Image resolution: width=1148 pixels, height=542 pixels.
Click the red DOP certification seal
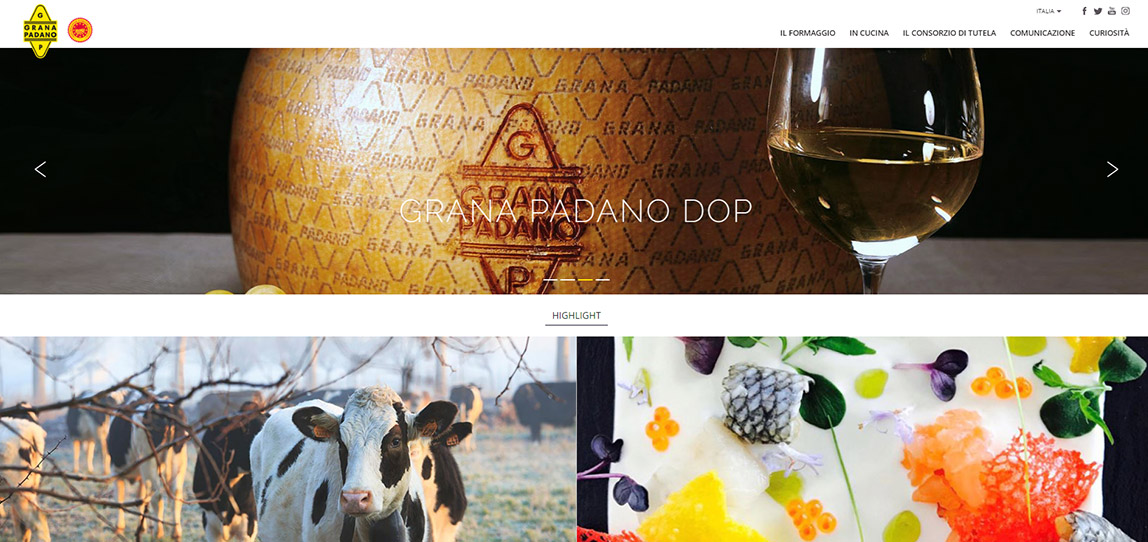coord(80,30)
